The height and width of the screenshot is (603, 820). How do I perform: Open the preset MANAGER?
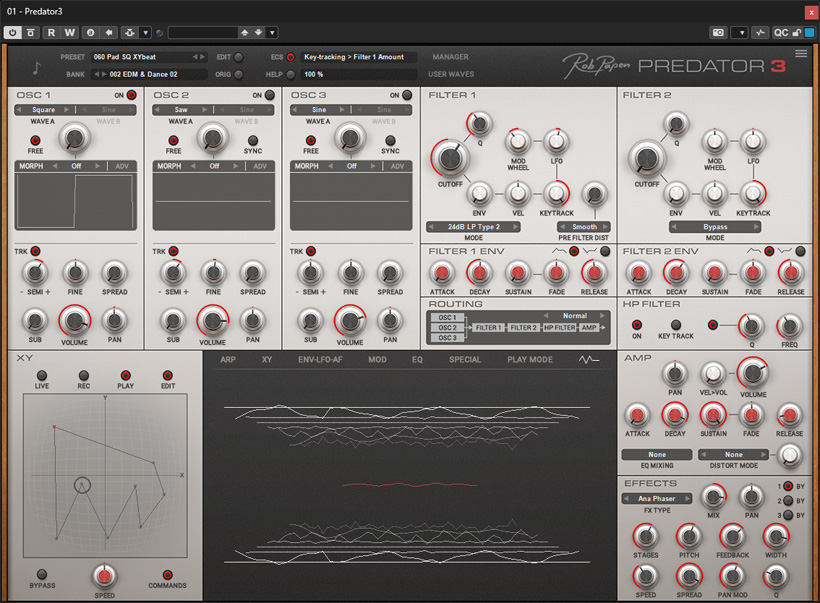pyautogui.click(x=450, y=56)
